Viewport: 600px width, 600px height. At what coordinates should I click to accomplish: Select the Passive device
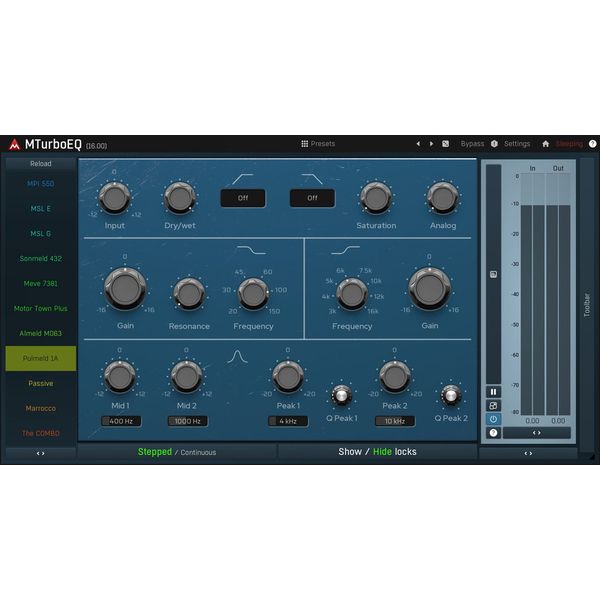click(41, 383)
